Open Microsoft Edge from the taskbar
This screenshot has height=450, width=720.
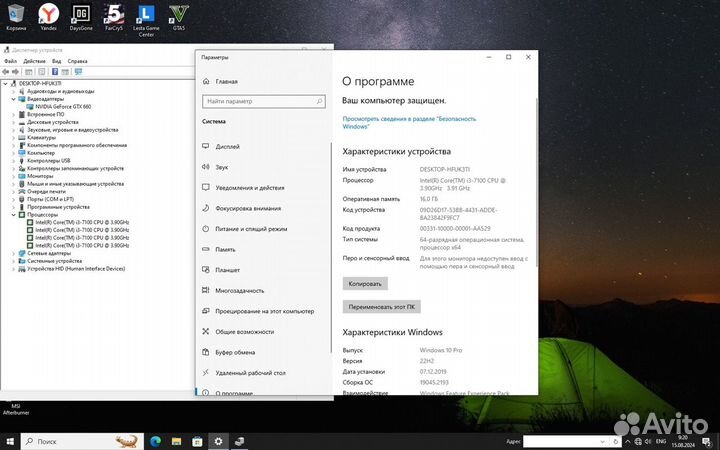[x=156, y=441]
